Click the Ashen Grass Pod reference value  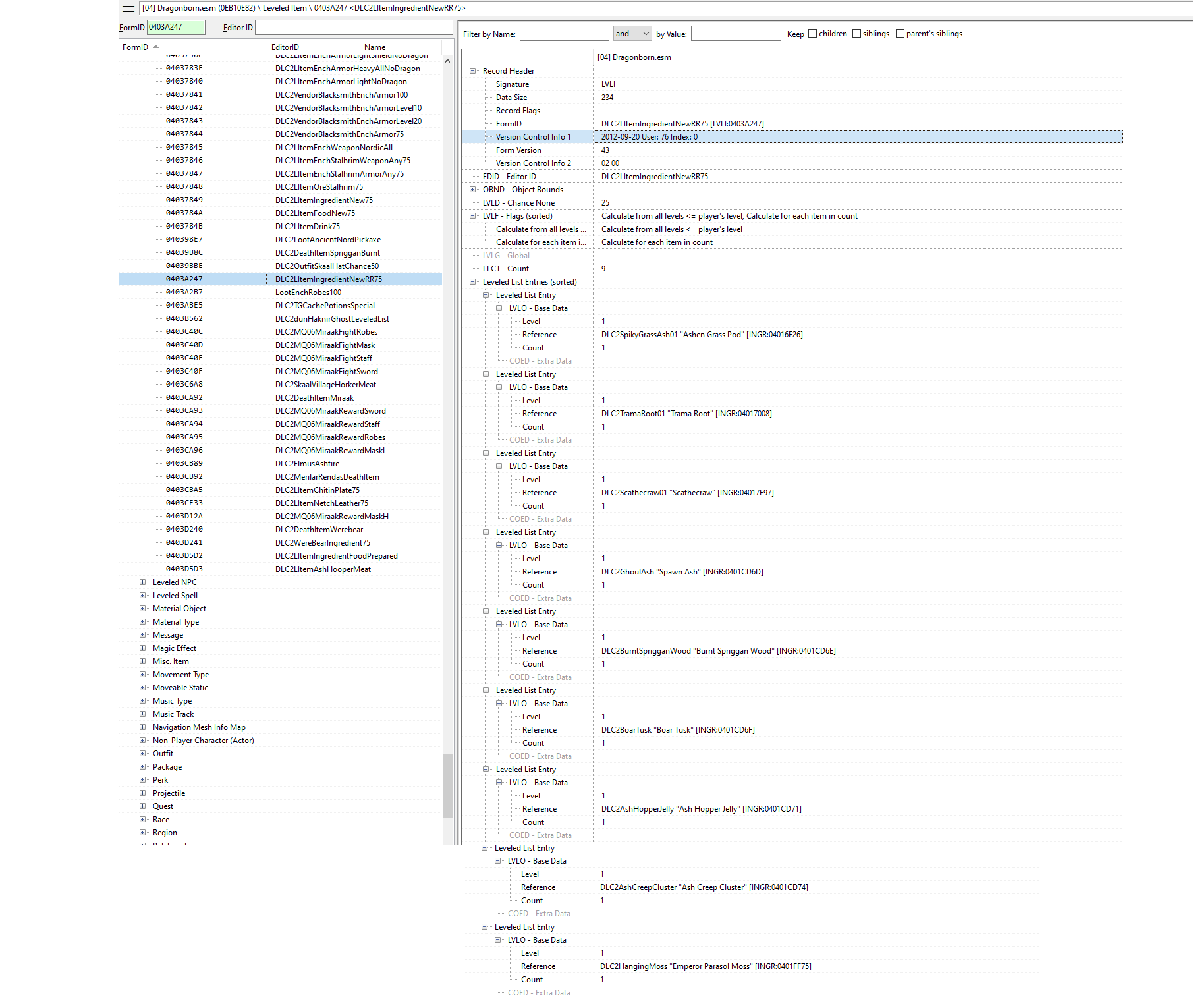(702, 335)
